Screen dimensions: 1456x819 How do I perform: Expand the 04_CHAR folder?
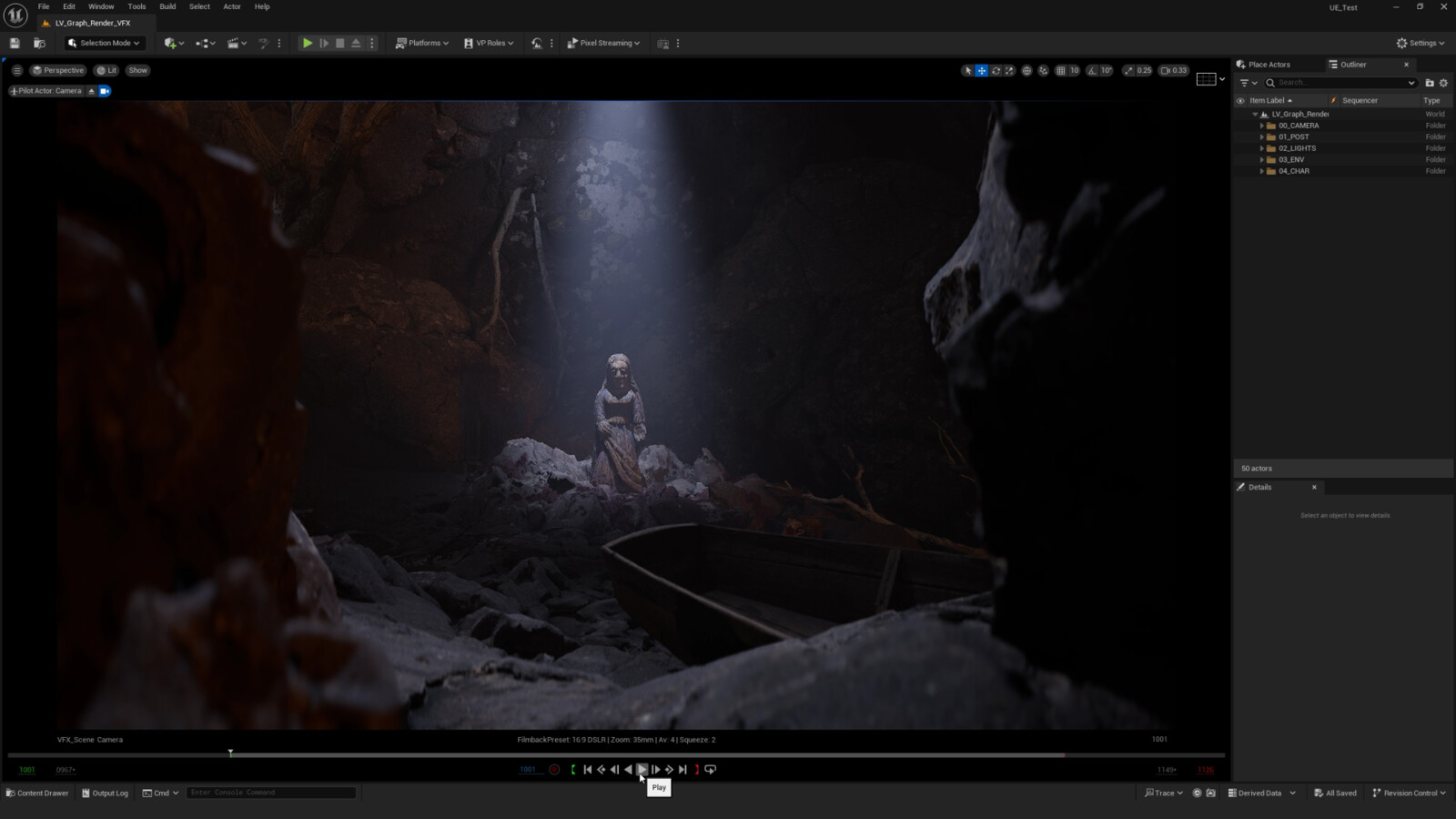click(x=1261, y=171)
